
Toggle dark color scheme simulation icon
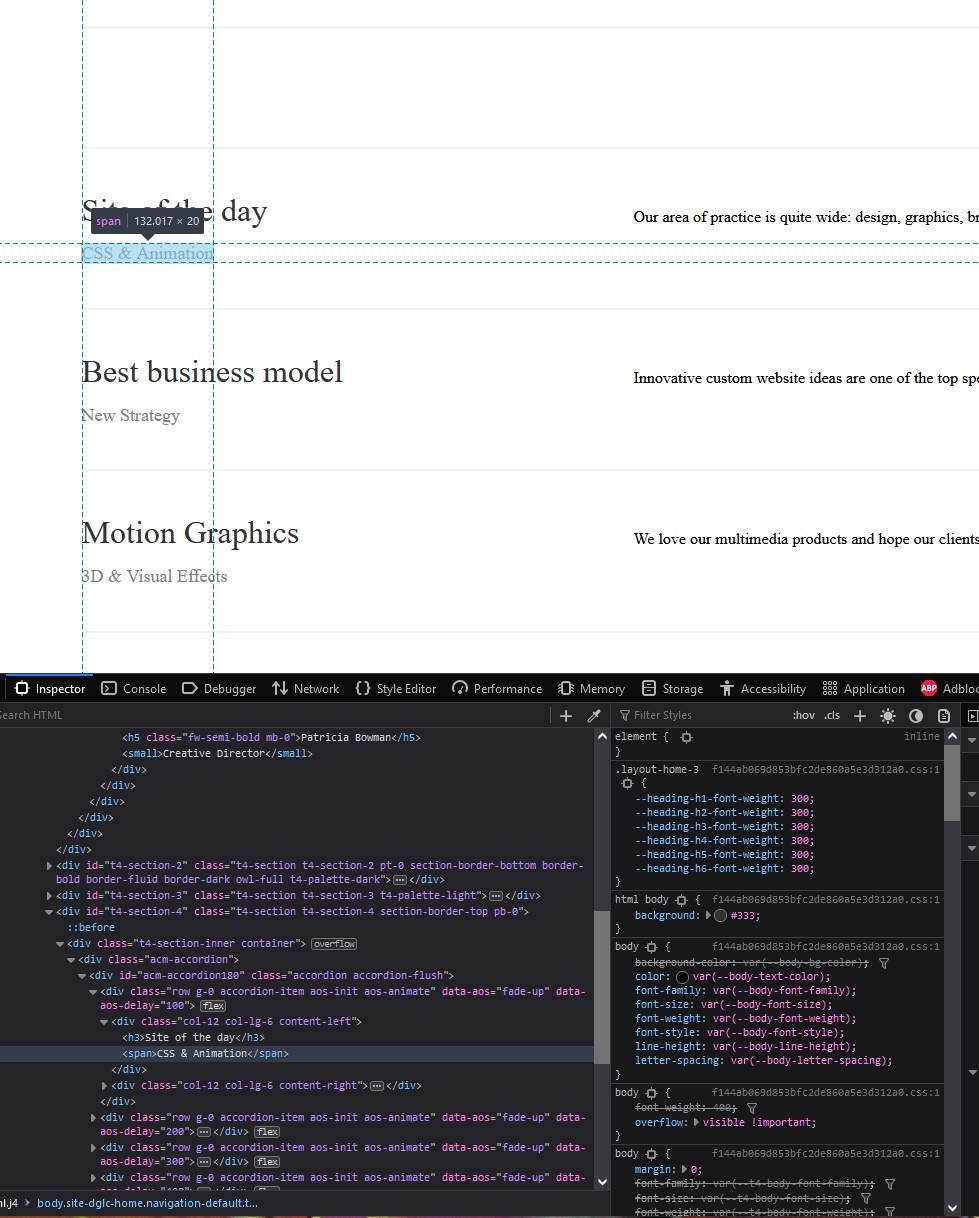pos(916,715)
